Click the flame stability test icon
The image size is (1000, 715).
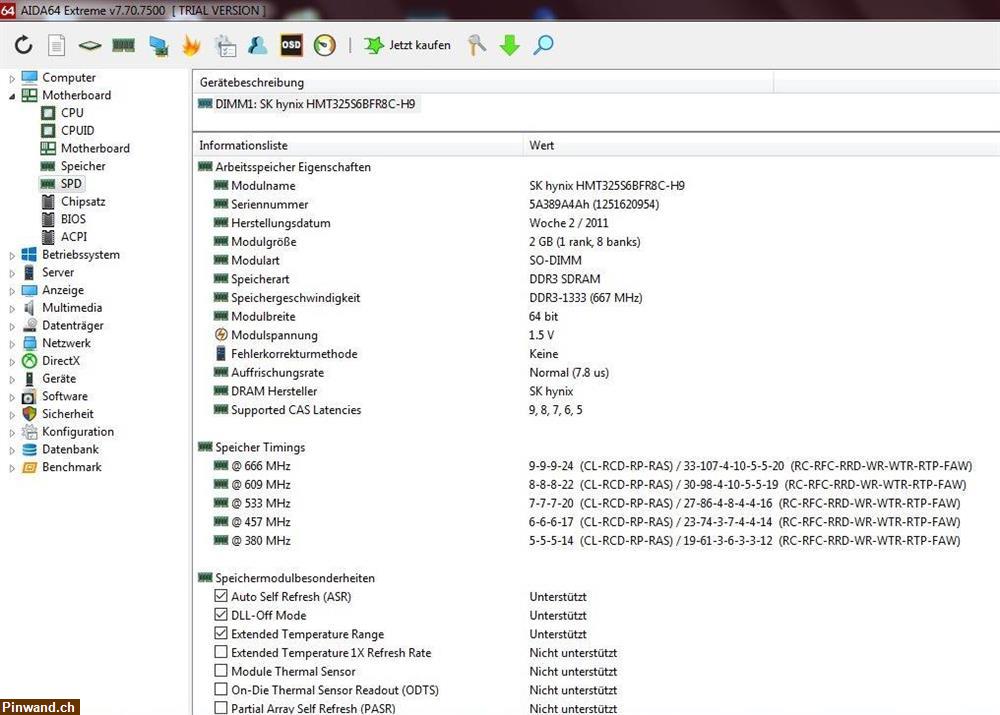pyautogui.click(x=191, y=45)
